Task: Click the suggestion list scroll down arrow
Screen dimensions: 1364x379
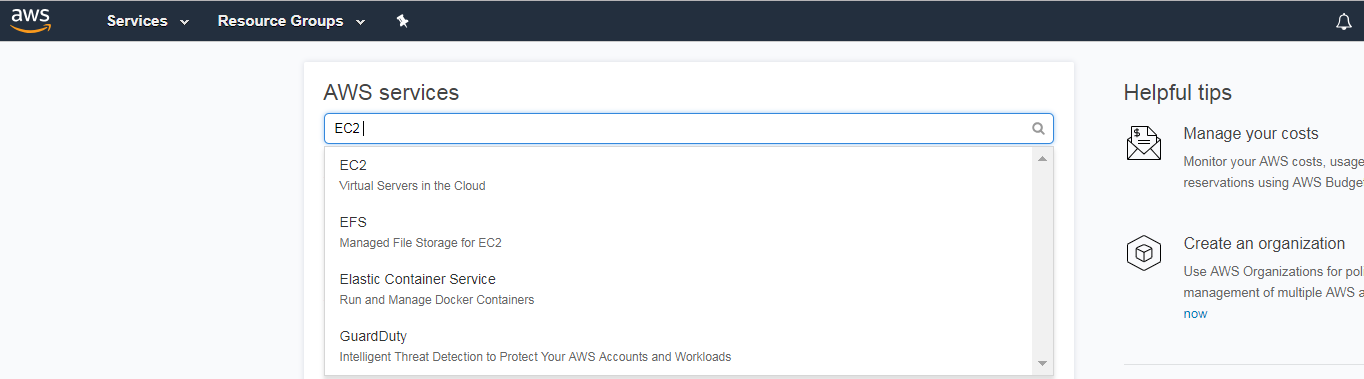Action: pyautogui.click(x=1042, y=363)
